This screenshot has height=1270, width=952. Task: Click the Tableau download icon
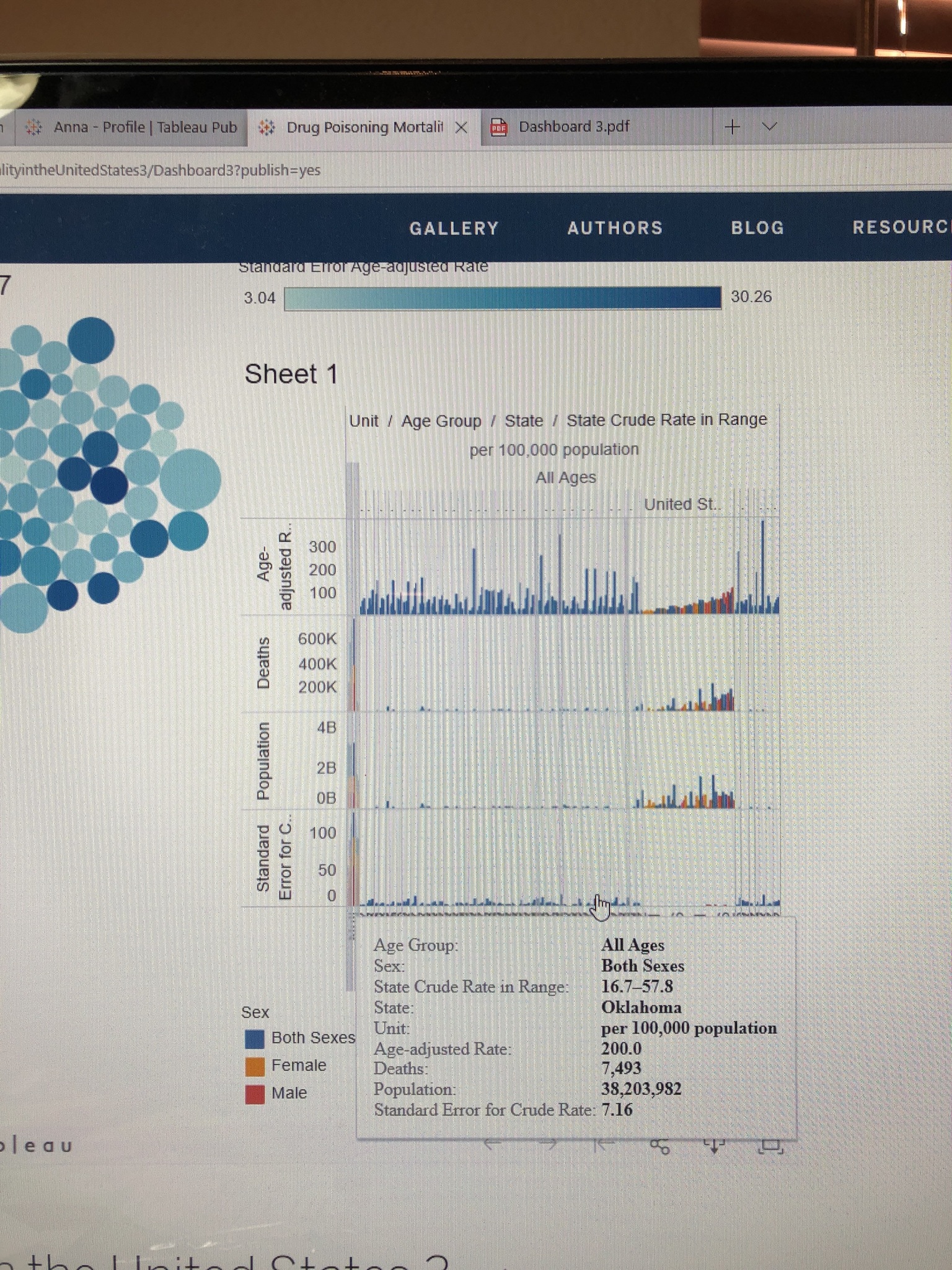pyautogui.click(x=714, y=1147)
